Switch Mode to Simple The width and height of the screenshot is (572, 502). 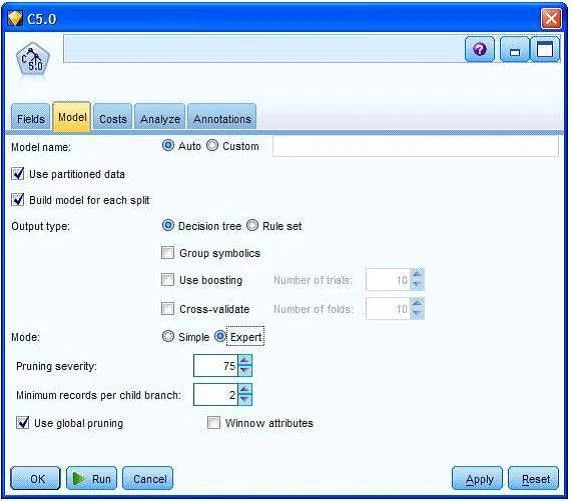(x=168, y=336)
